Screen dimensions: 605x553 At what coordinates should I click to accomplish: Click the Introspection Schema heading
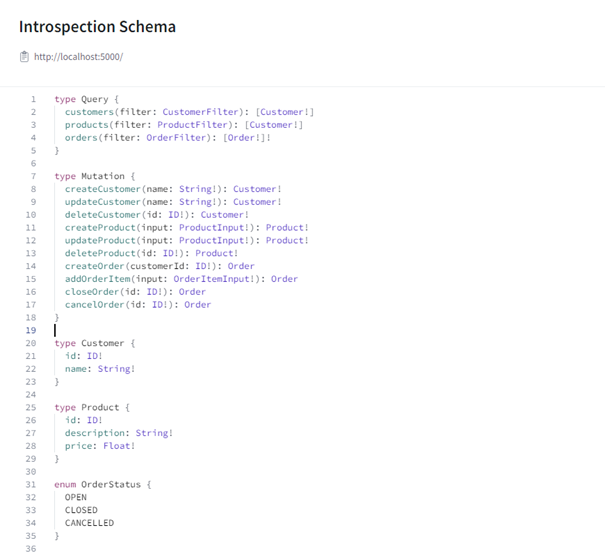click(97, 27)
